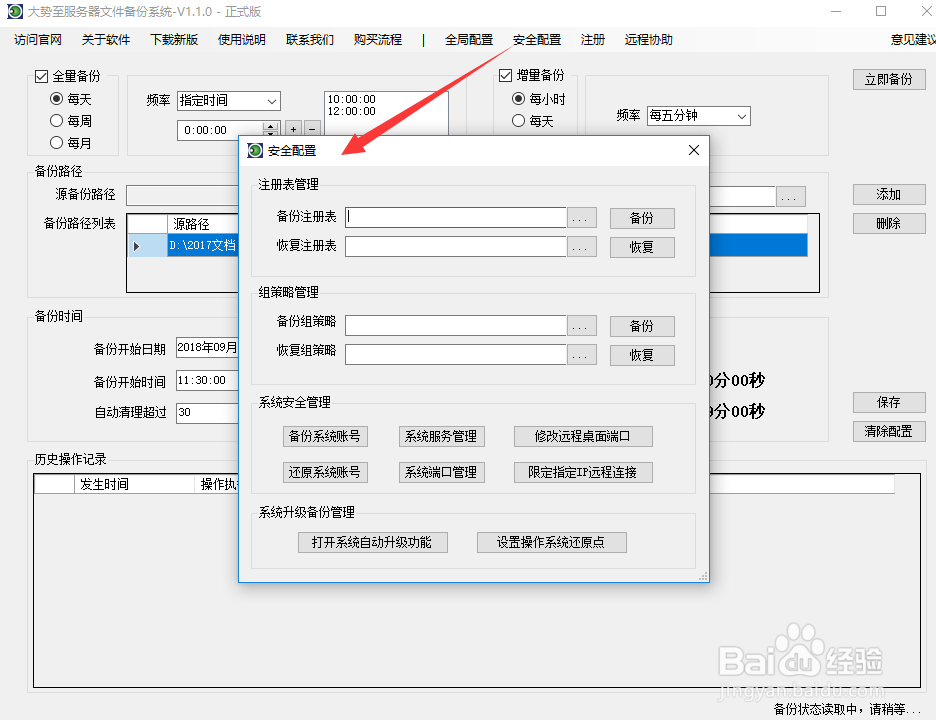Focus the 备份组策略 input field
Screen dimensions: 936x723
click(455, 326)
